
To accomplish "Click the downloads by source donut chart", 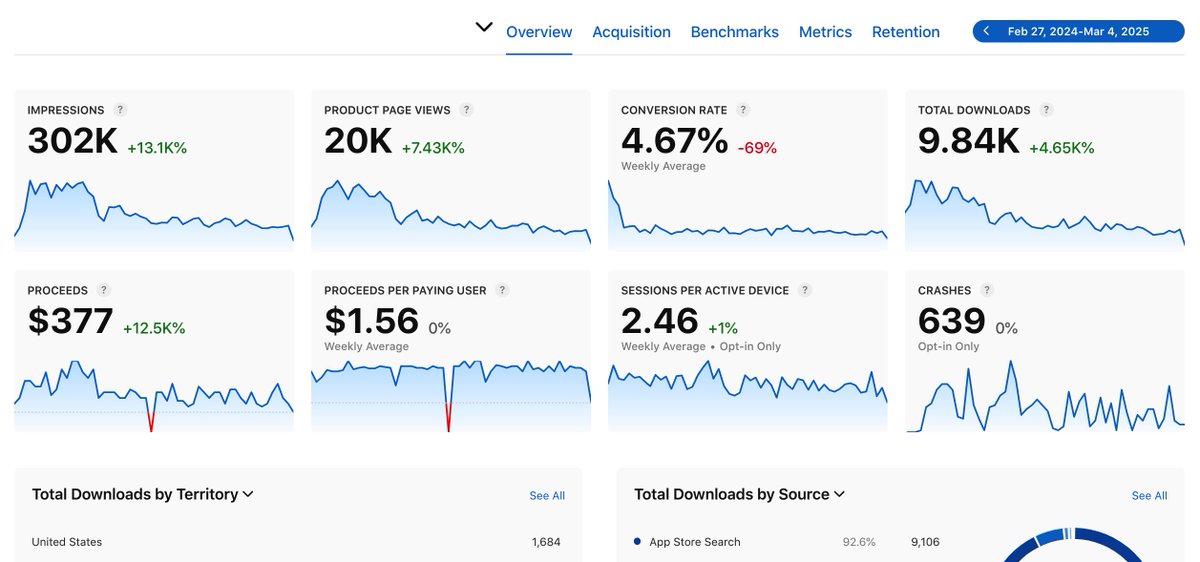I will pyautogui.click(x=1072, y=543).
